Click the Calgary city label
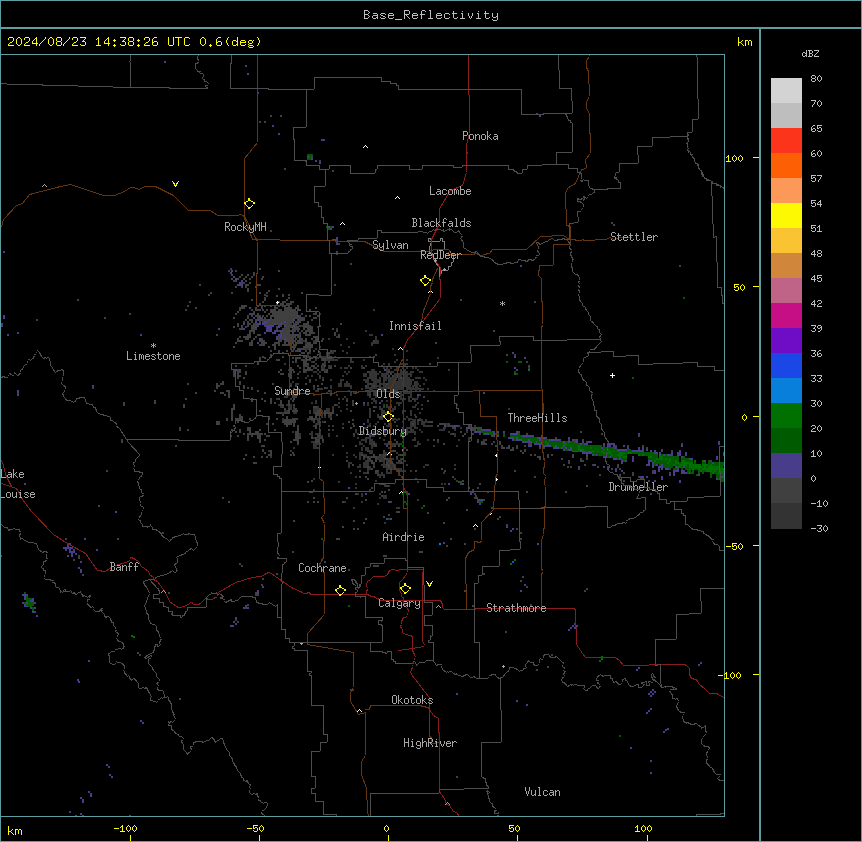This screenshot has width=862, height=842. 399,603
